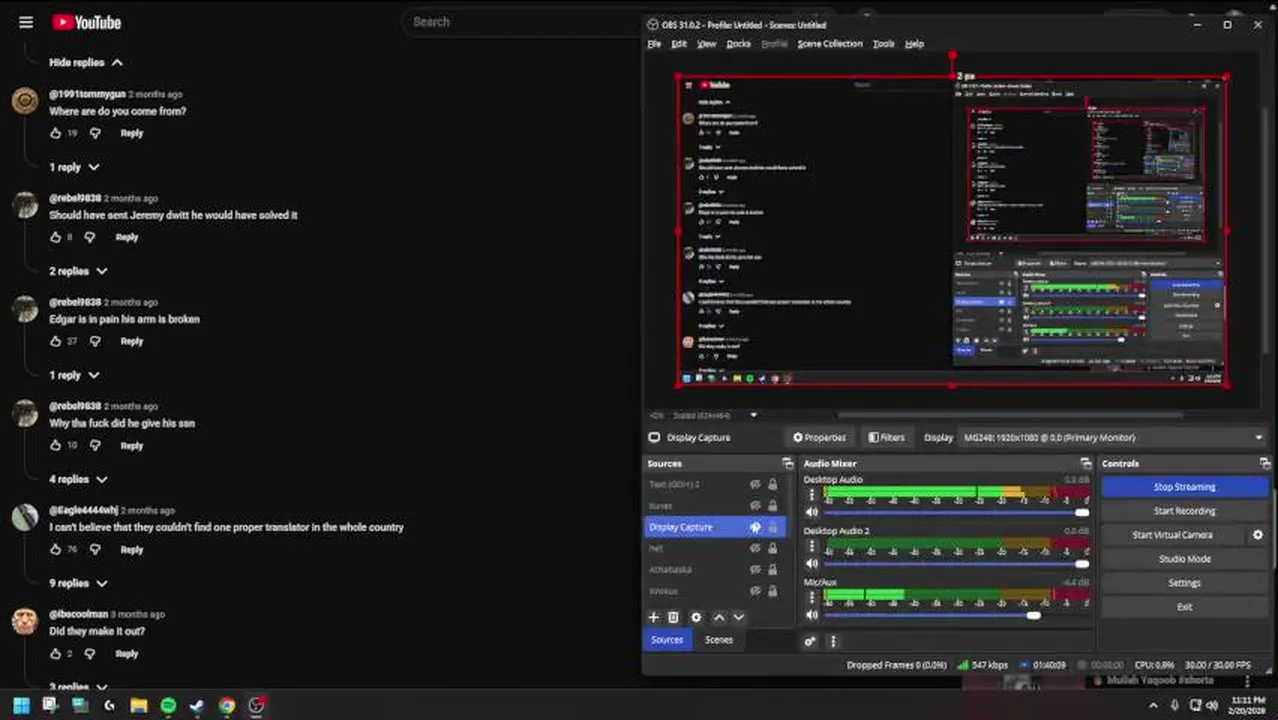Dislike comment by @1991tommygun
The width and height of the screenshot is (1278, 720).
coord(95,133)
